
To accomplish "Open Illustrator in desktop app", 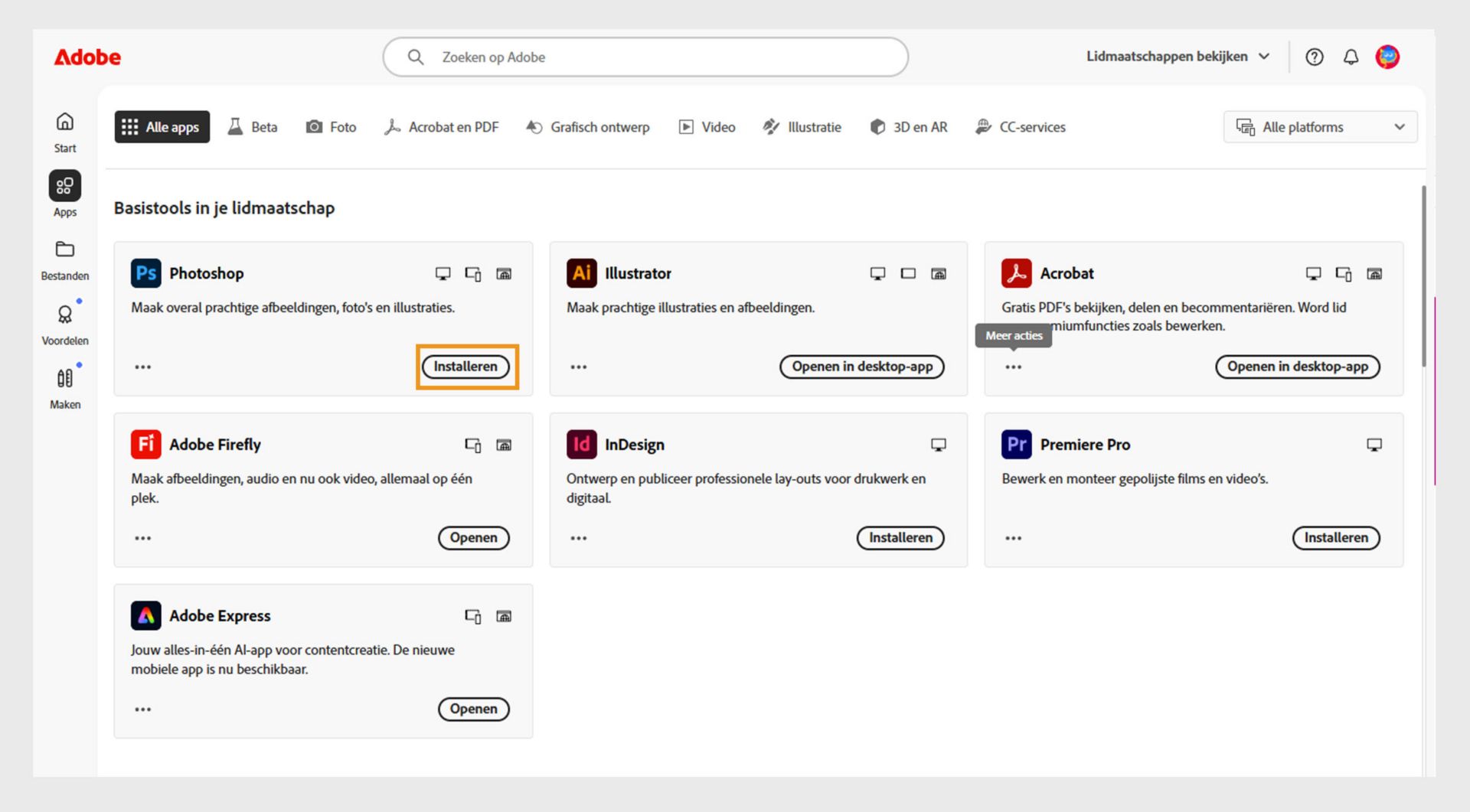I will pos(862,367).
